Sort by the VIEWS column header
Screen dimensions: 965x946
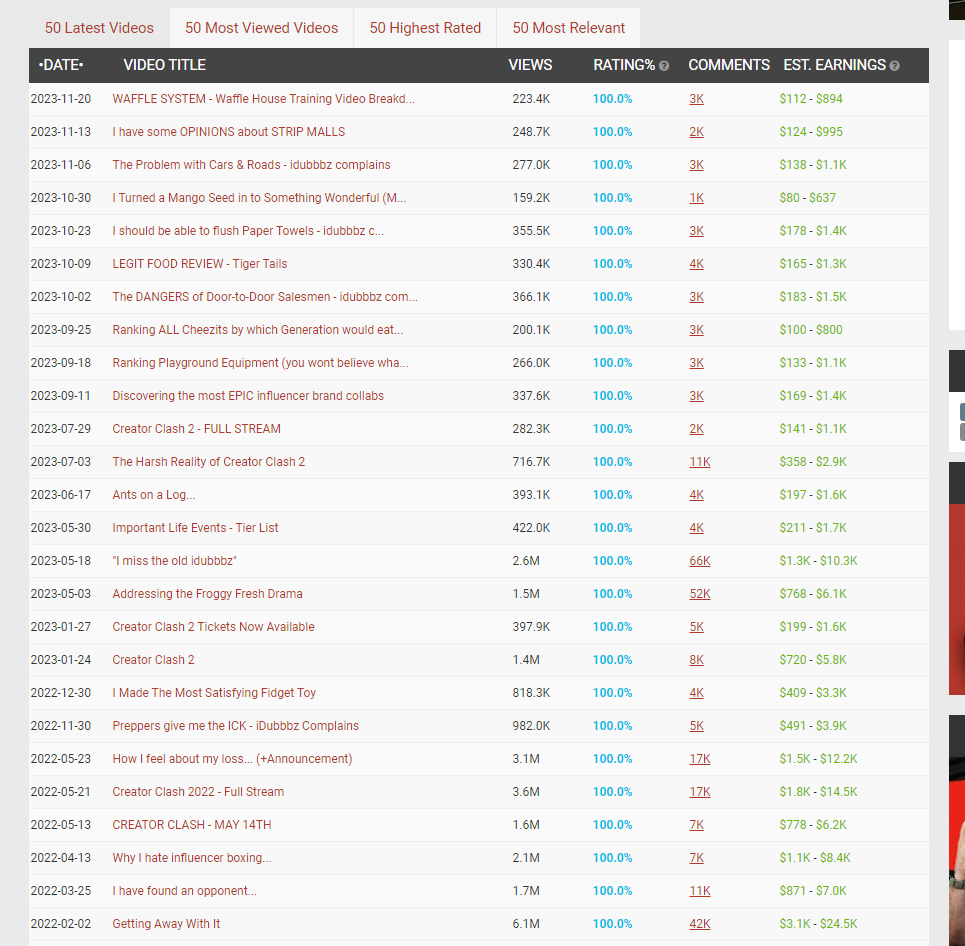coord(530,65)
